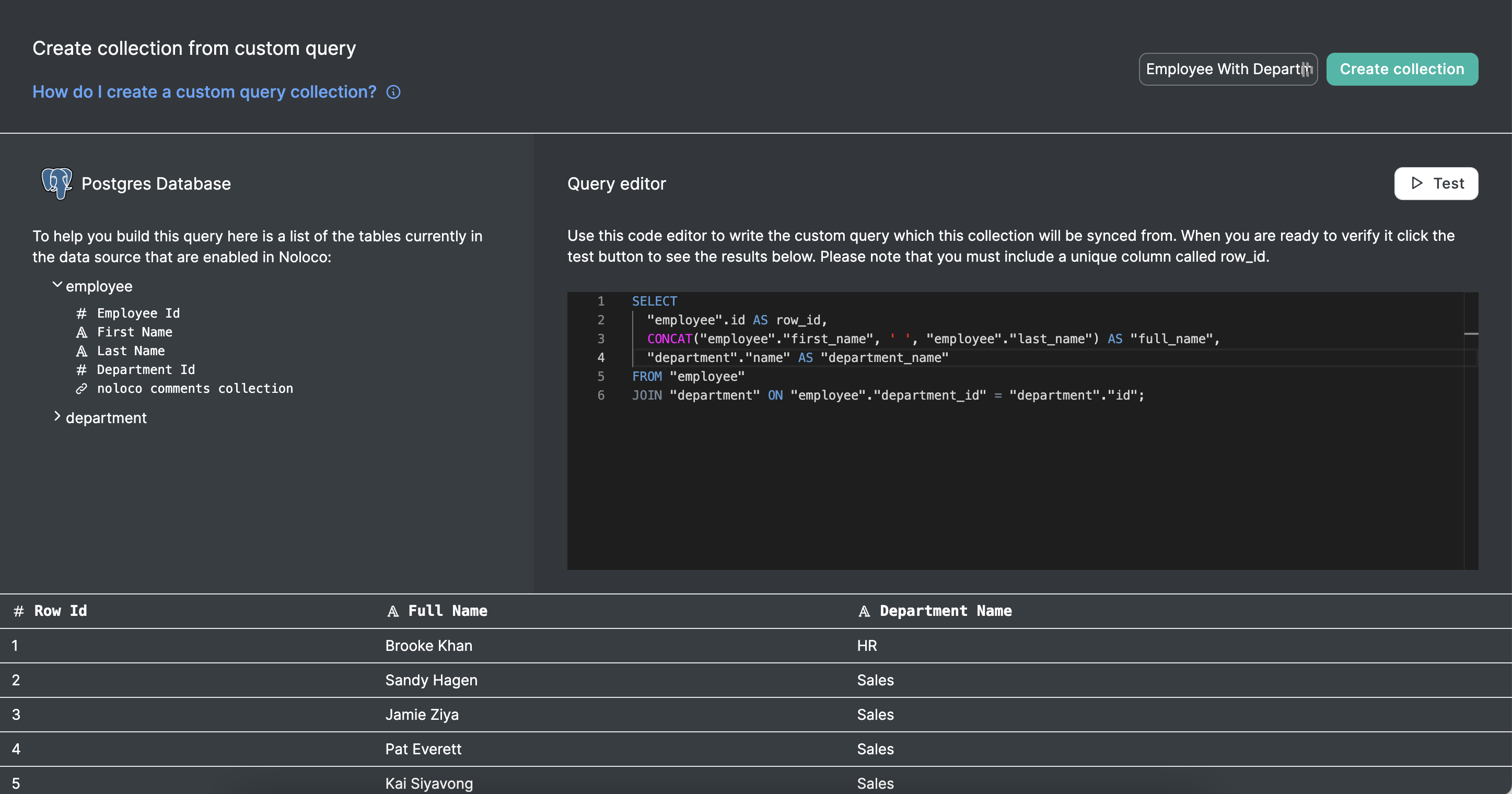The width and height of the screenshot is (1512, 794).
Task: Expand the department table tree
Action: tap(57, 417)
